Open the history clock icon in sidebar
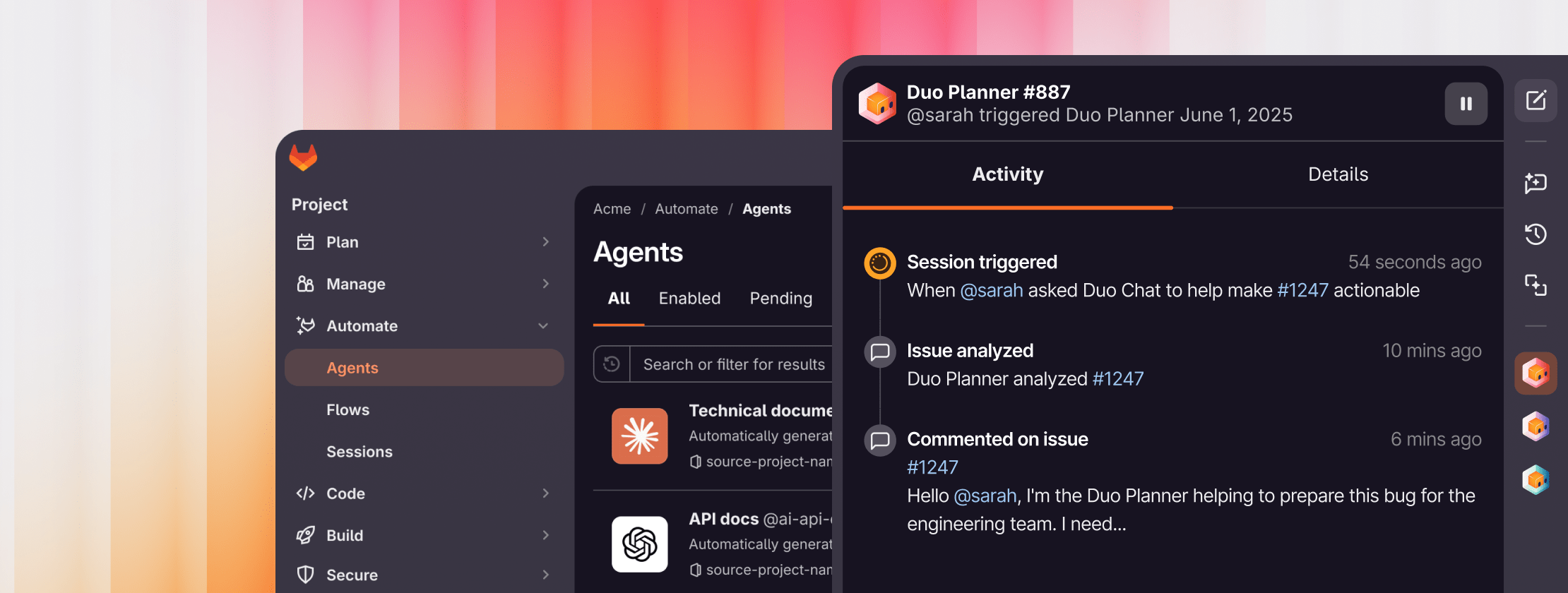Viewport: 1568px width, 593px height. coord(1536,234)
